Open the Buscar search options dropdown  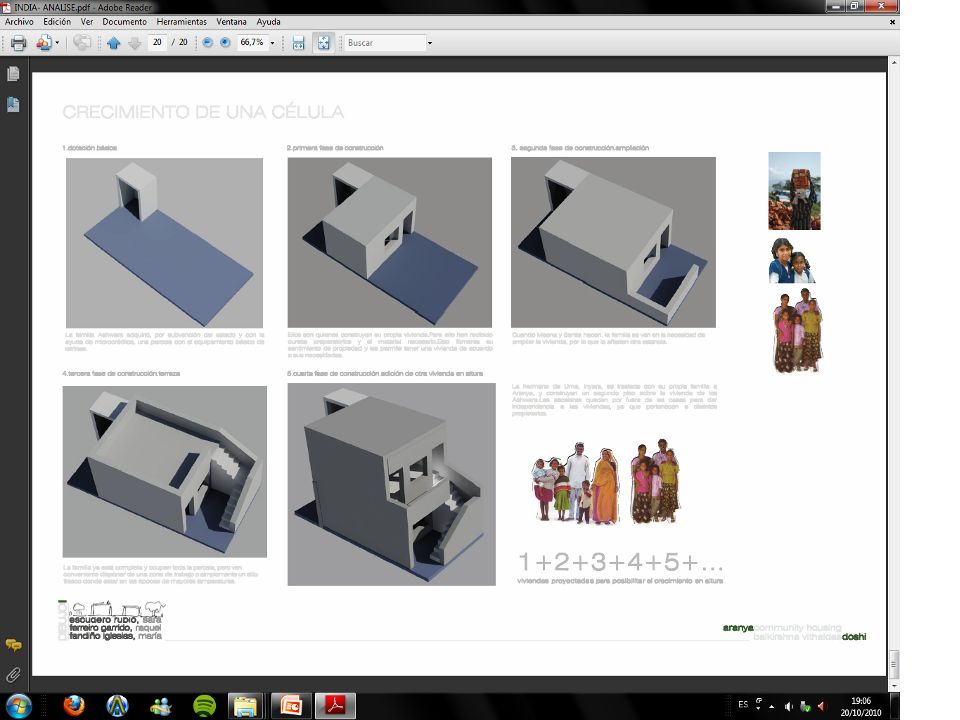click(x=430, y=43)
